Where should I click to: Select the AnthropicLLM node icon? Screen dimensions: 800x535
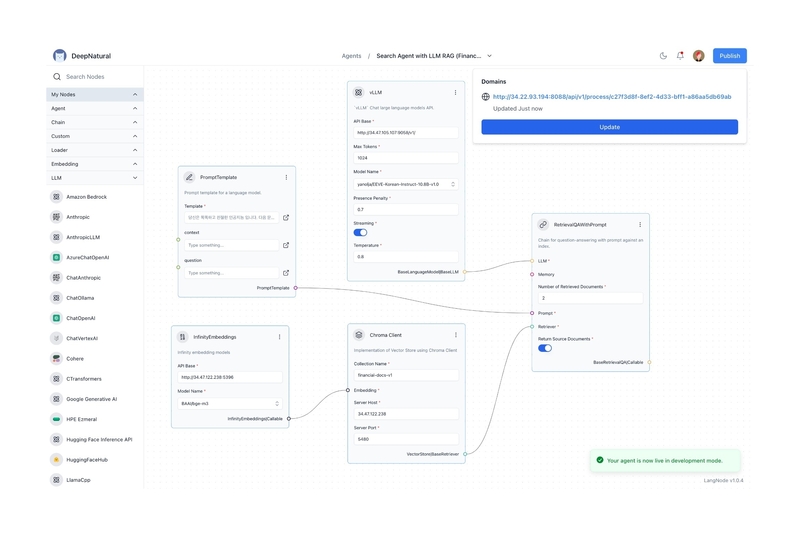tap(56, 237)
